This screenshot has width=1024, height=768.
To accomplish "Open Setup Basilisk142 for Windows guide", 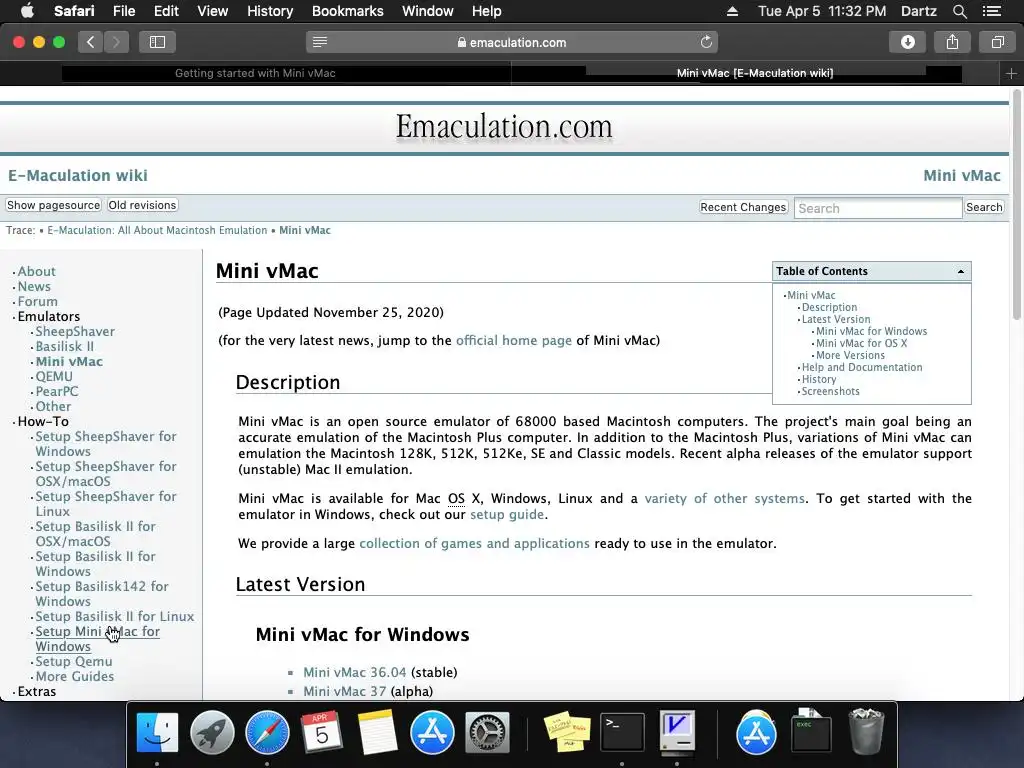I will pyautogui.click(x=102, y=594).
